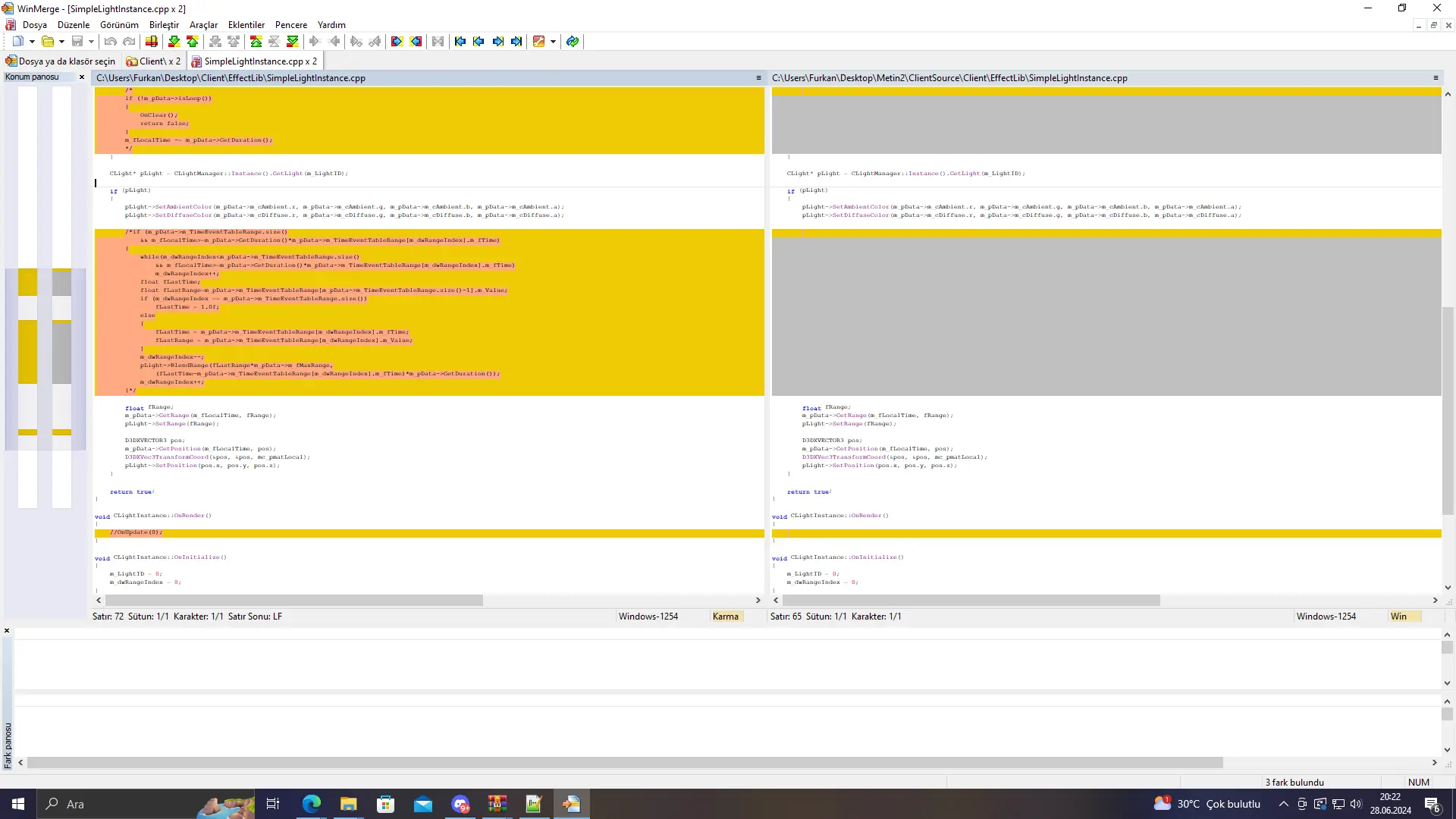This screenshot has height=819, width=1456.
Task: Open the Dosya menu
Action: click(35, 25)
